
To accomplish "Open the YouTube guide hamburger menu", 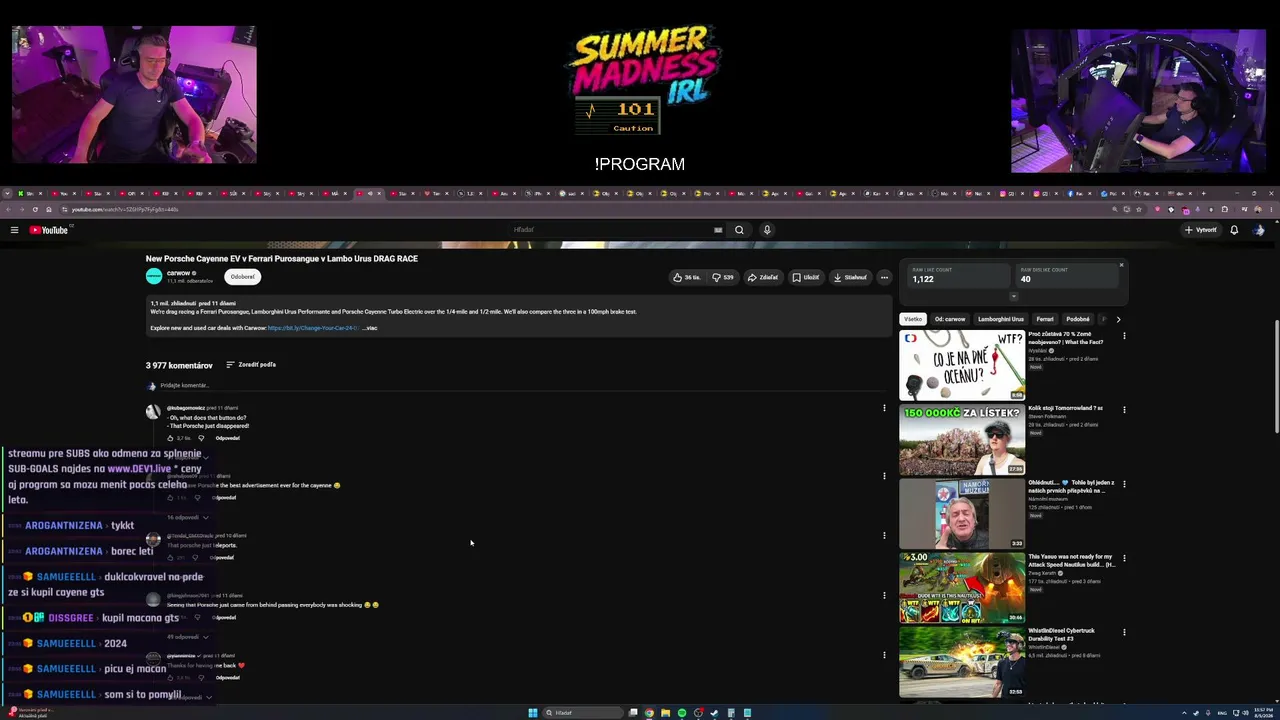I will pos(14,230).
